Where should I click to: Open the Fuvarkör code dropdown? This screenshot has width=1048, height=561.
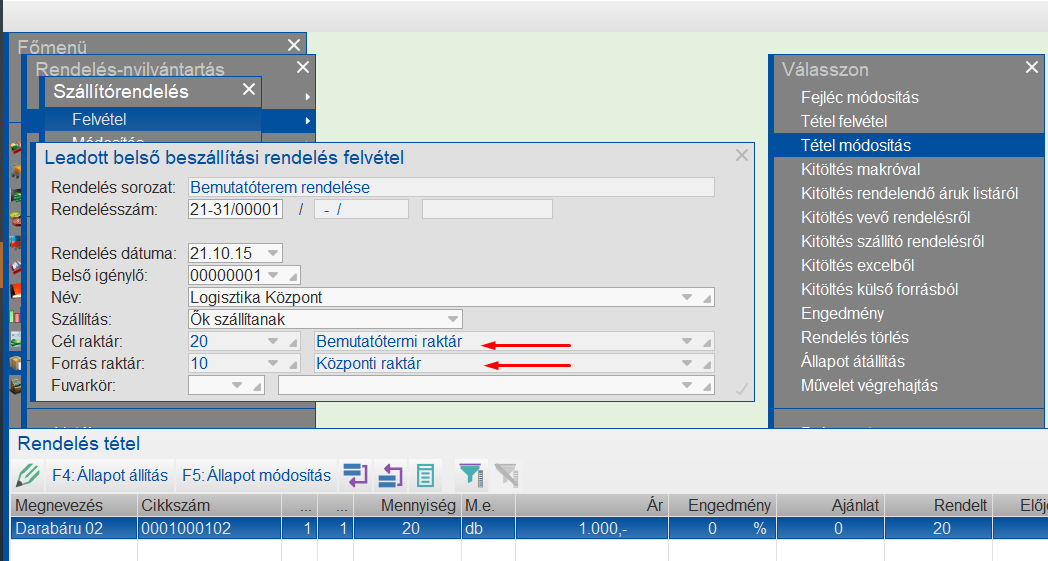pyautogui.click(x=237, y=386)
